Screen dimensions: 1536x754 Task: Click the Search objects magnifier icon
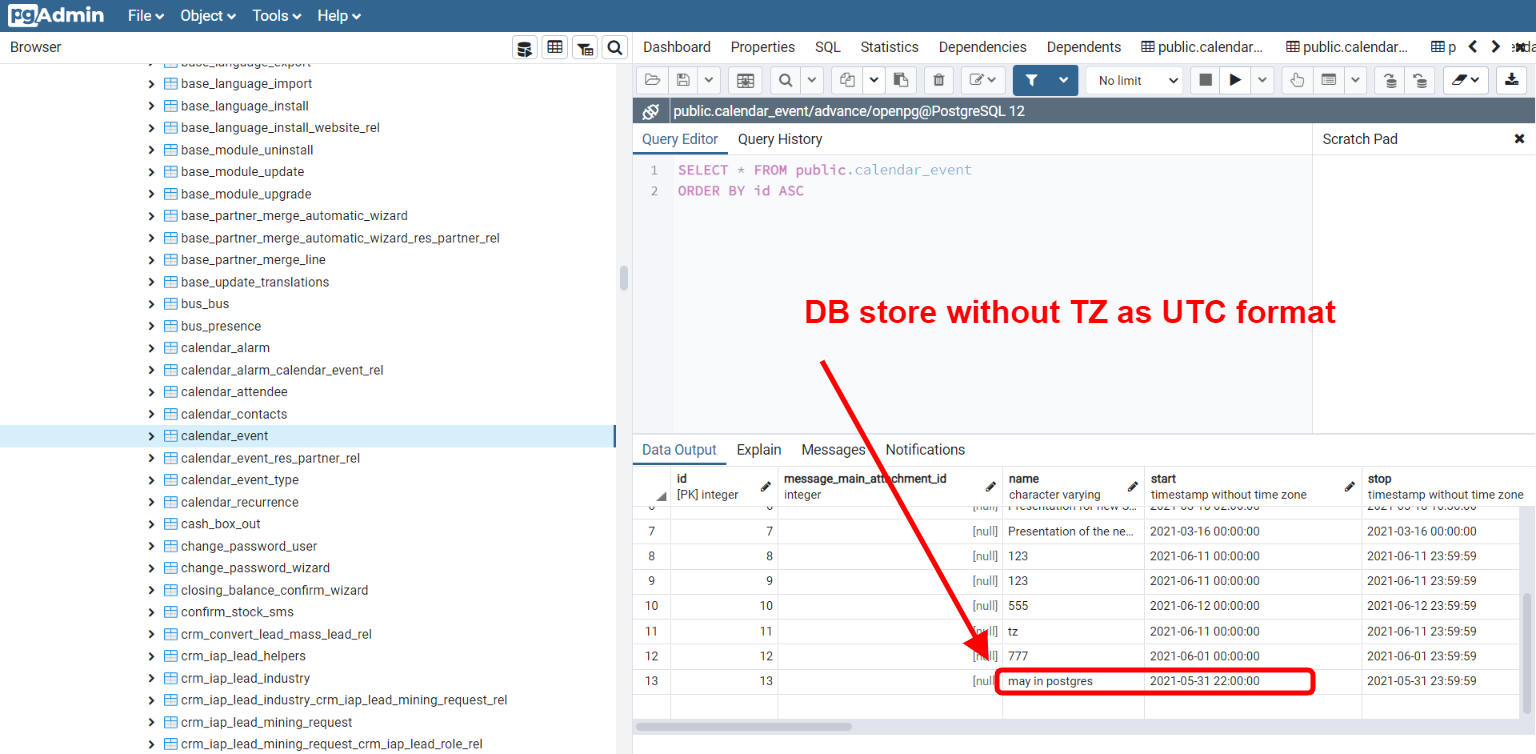(614, 47)
